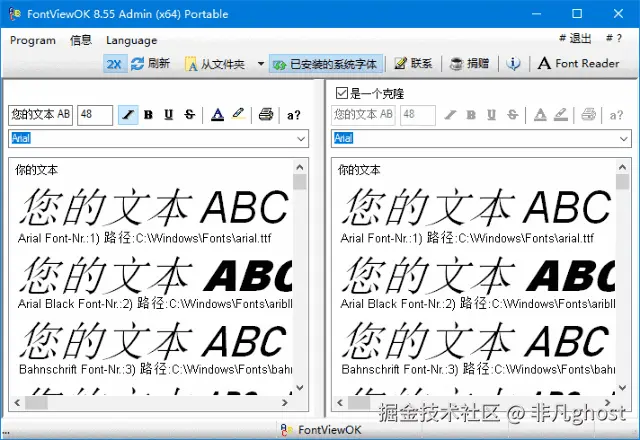Click disabled bold icon in right panel

point(471,115)
